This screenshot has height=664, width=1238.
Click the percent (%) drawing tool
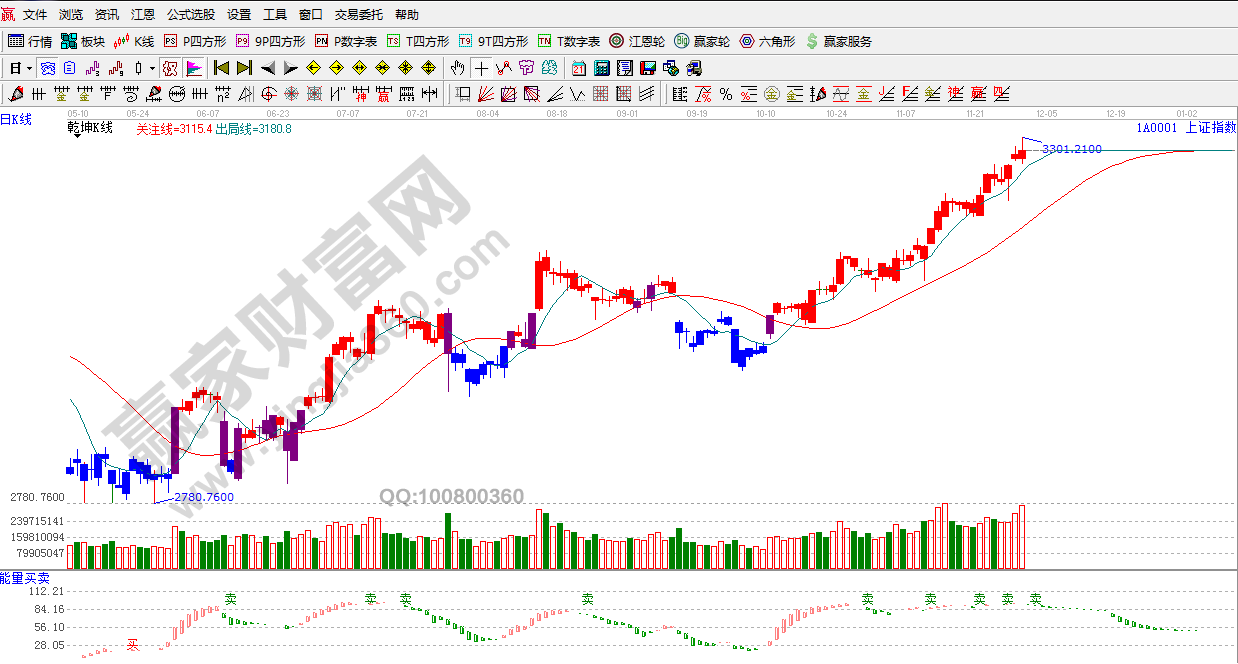(726, 94)
